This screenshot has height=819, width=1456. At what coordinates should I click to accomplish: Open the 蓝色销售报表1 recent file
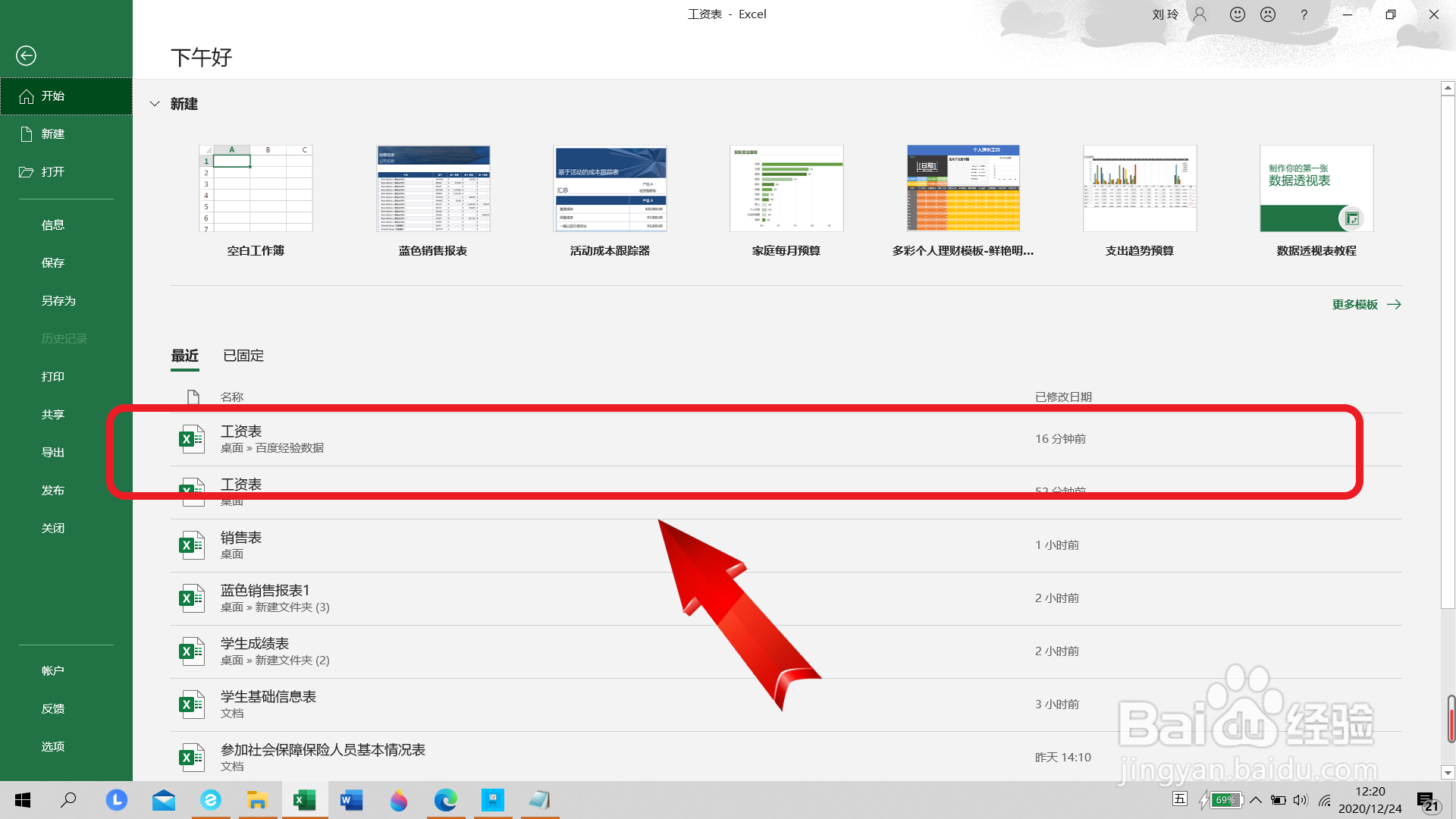(786, 599)
